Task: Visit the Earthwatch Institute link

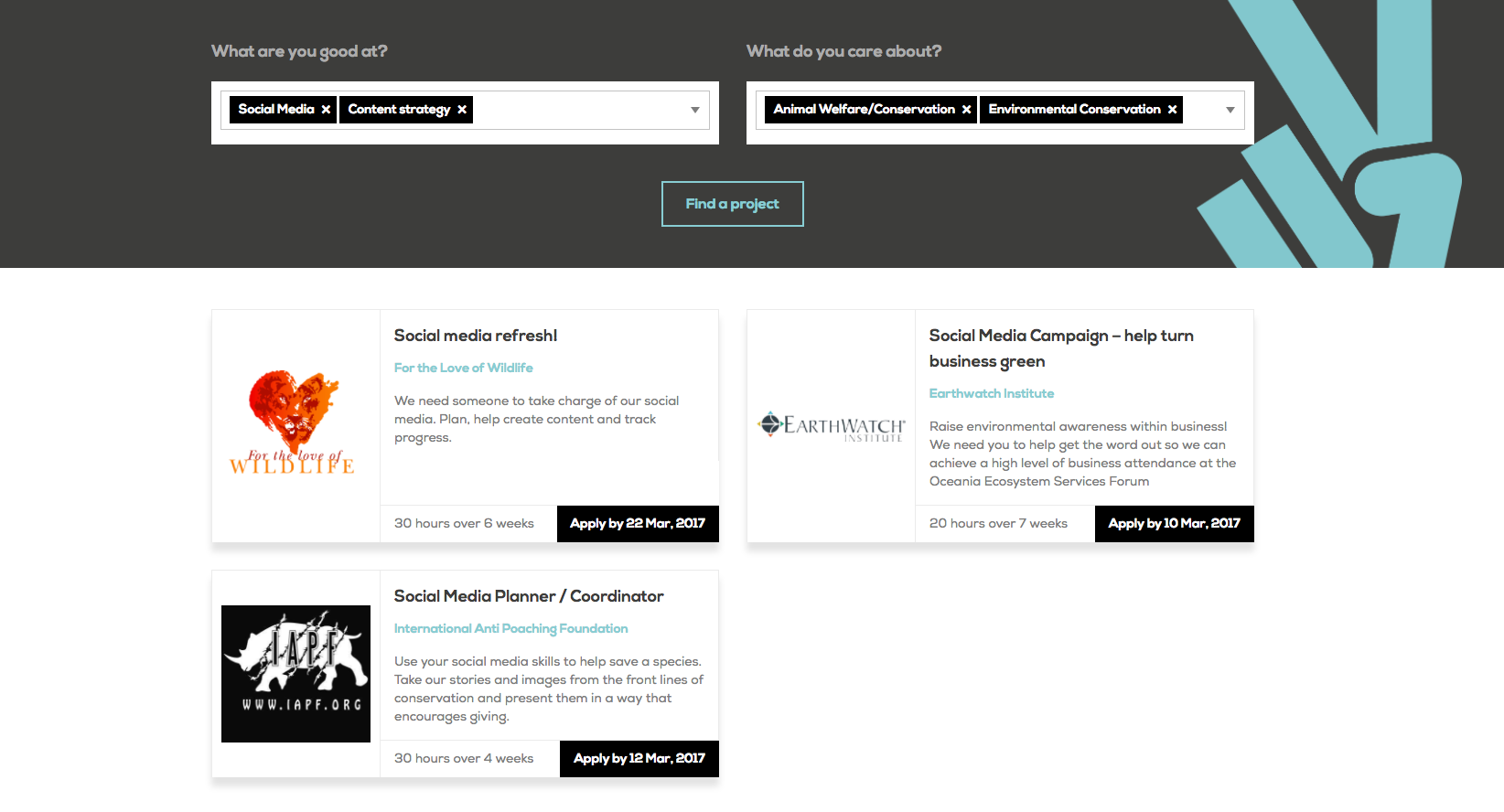Action: click(x=992, y=393)
